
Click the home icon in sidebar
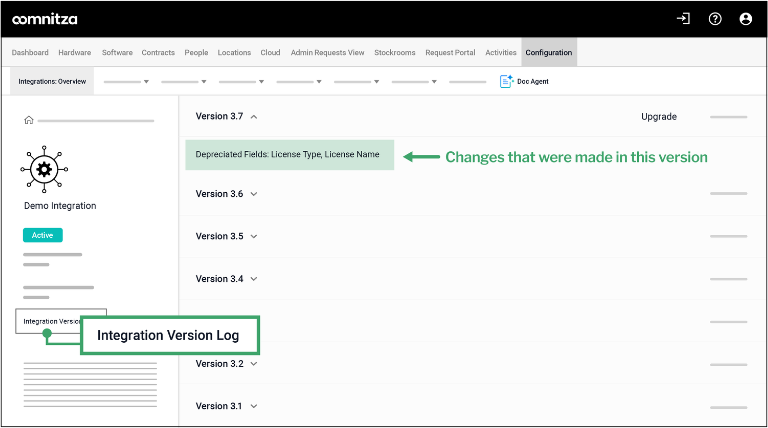[x=29, y=120]
